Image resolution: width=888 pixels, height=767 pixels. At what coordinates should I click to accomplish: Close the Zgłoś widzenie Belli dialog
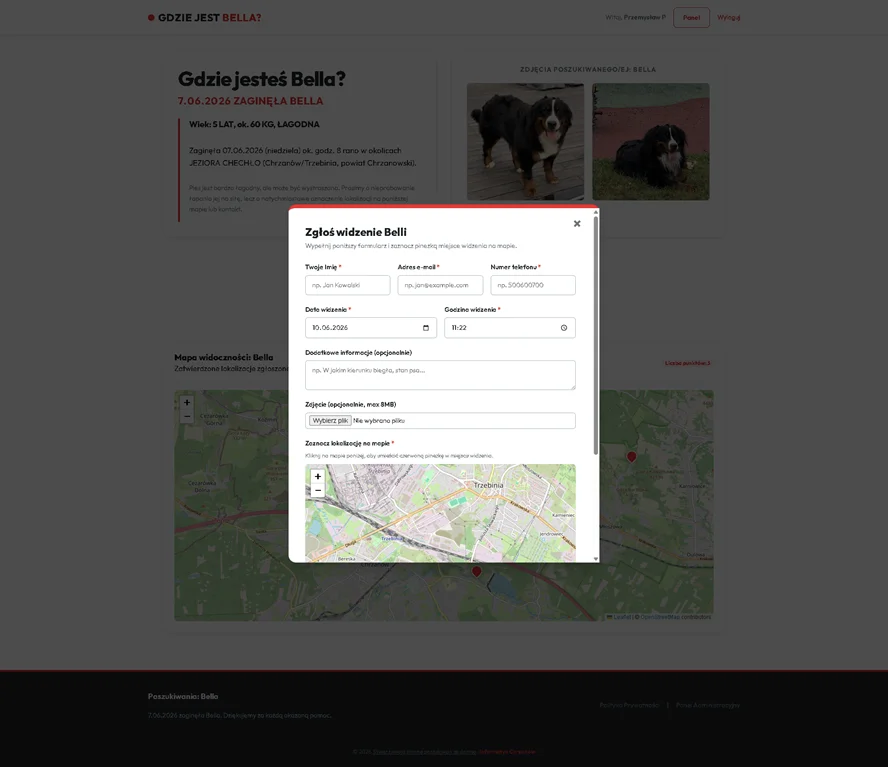point(577,224)
